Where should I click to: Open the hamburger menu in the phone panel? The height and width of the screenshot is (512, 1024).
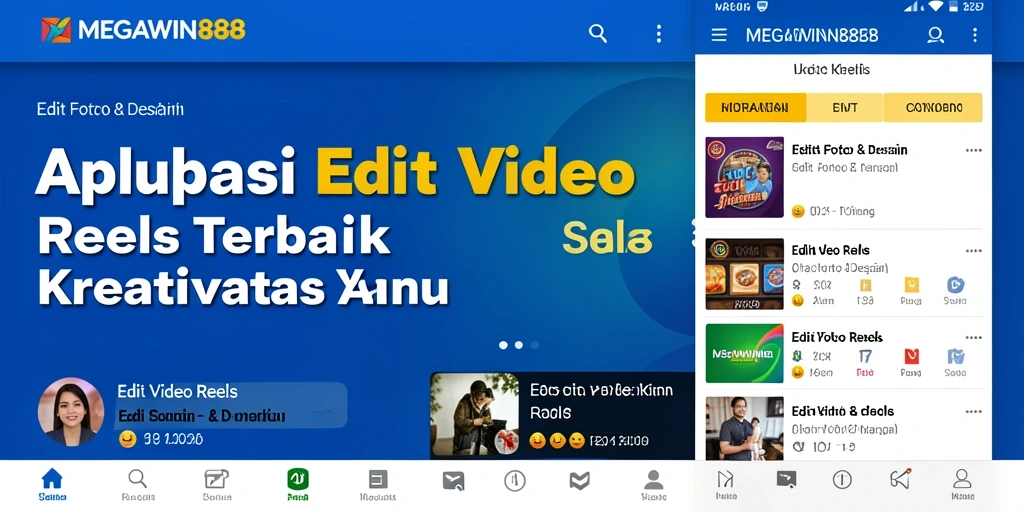(x=719, y=35)
